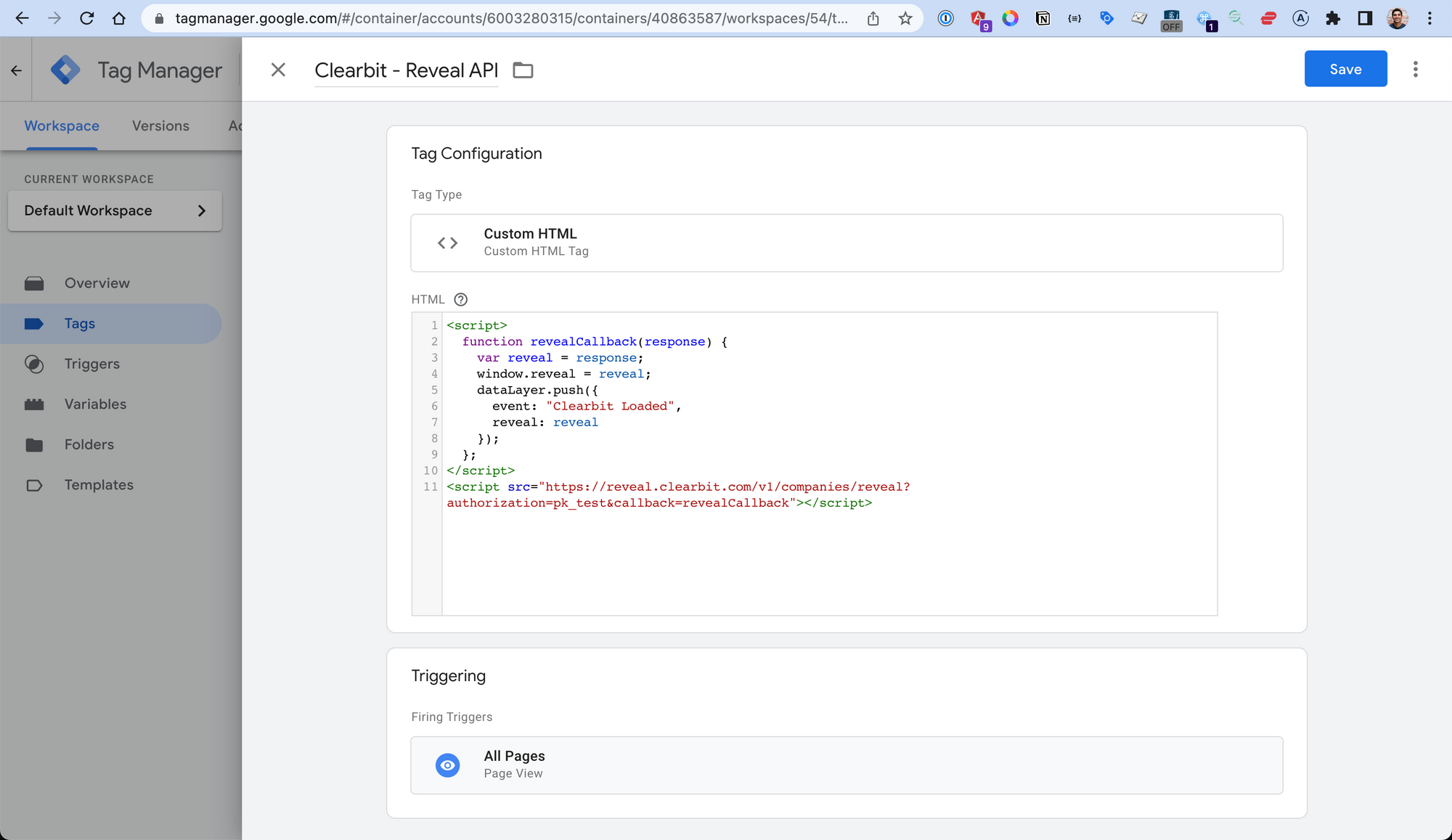Switch to the Versions tab
Viewport: 1452px width, 840px height.
coord(160,126)
